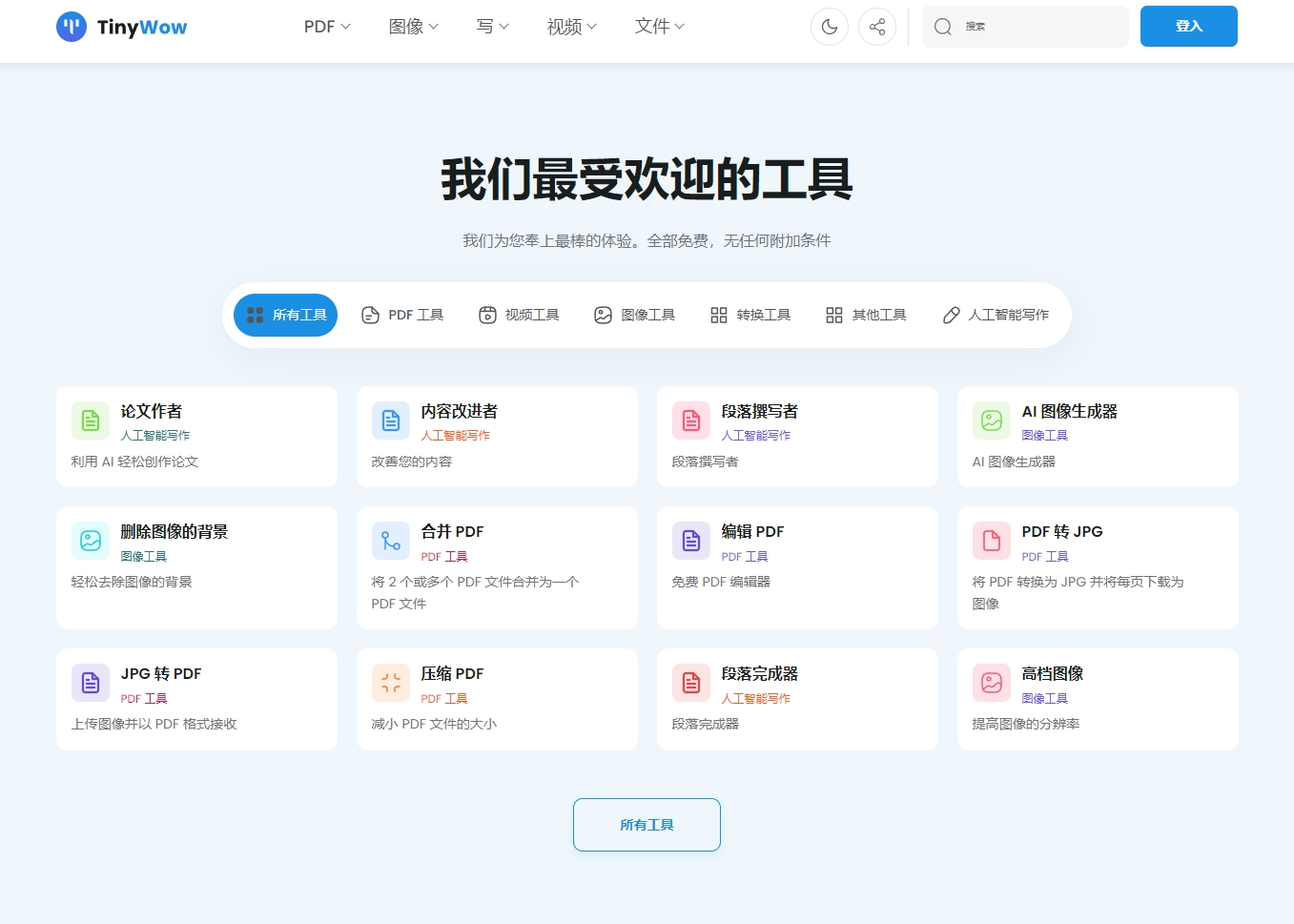Click the 登入 login button
The image size is (1294, 924).
[x=1189, y=27]
